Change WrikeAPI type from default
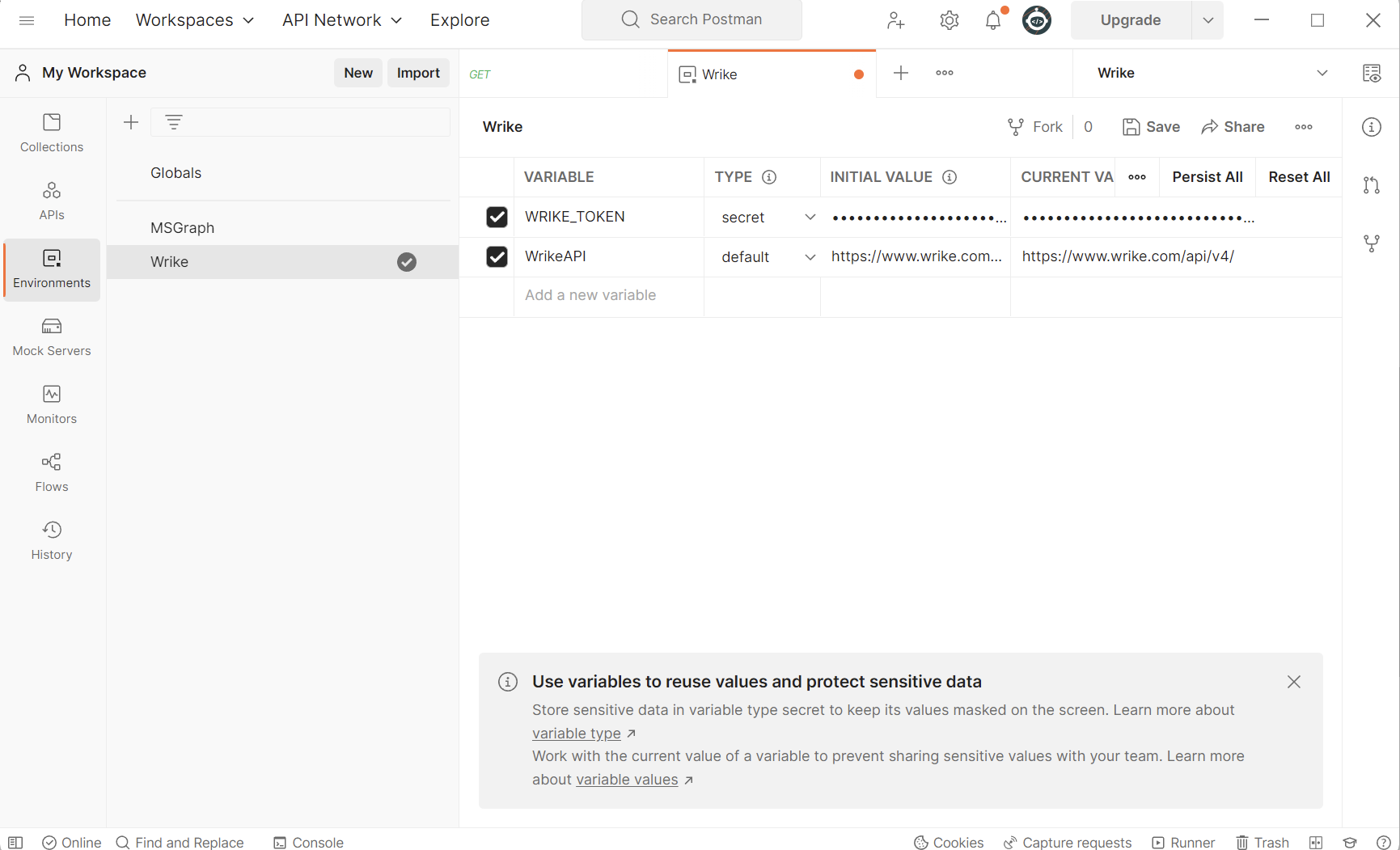The width and height of the screenshot is (1400, 850). point(768,256)
